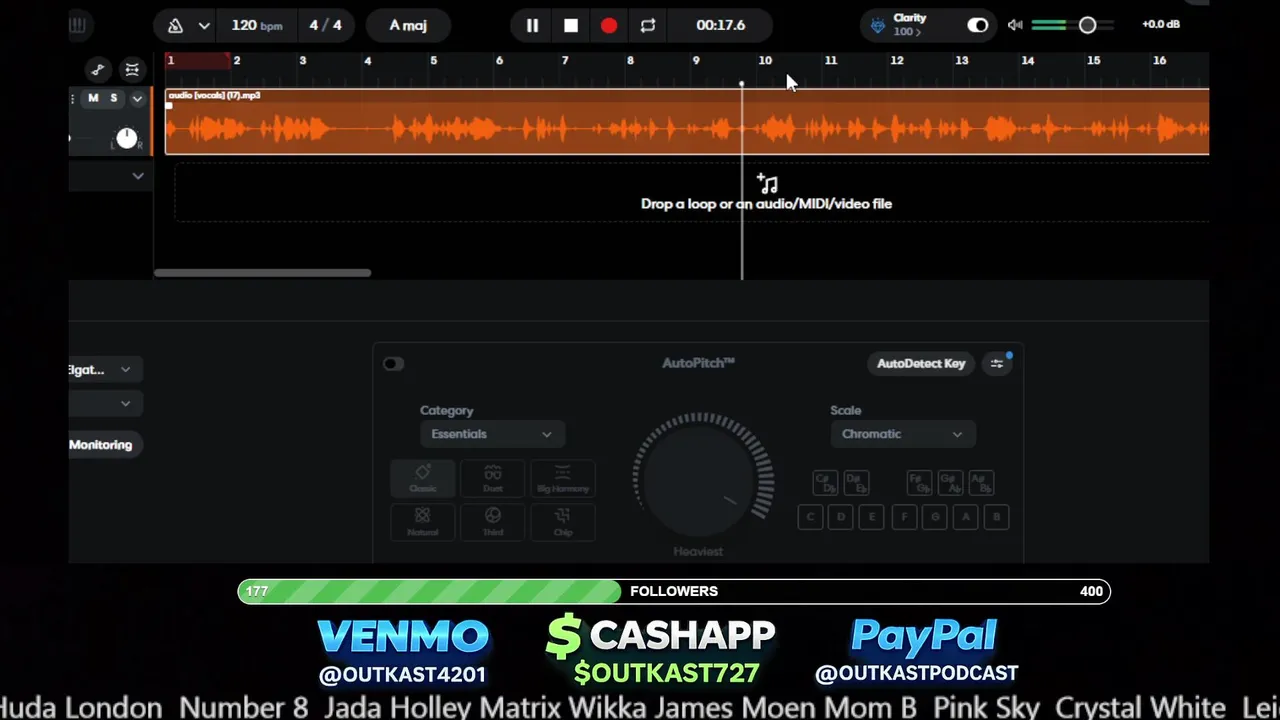Edit the 120 bpm tempo value

(x=256, y=25)
